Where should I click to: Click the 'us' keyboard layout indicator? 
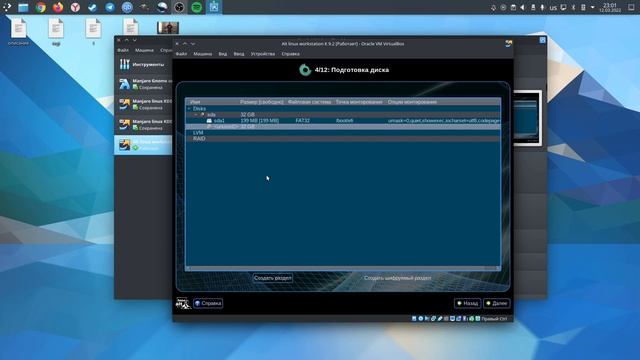point(553,8)
